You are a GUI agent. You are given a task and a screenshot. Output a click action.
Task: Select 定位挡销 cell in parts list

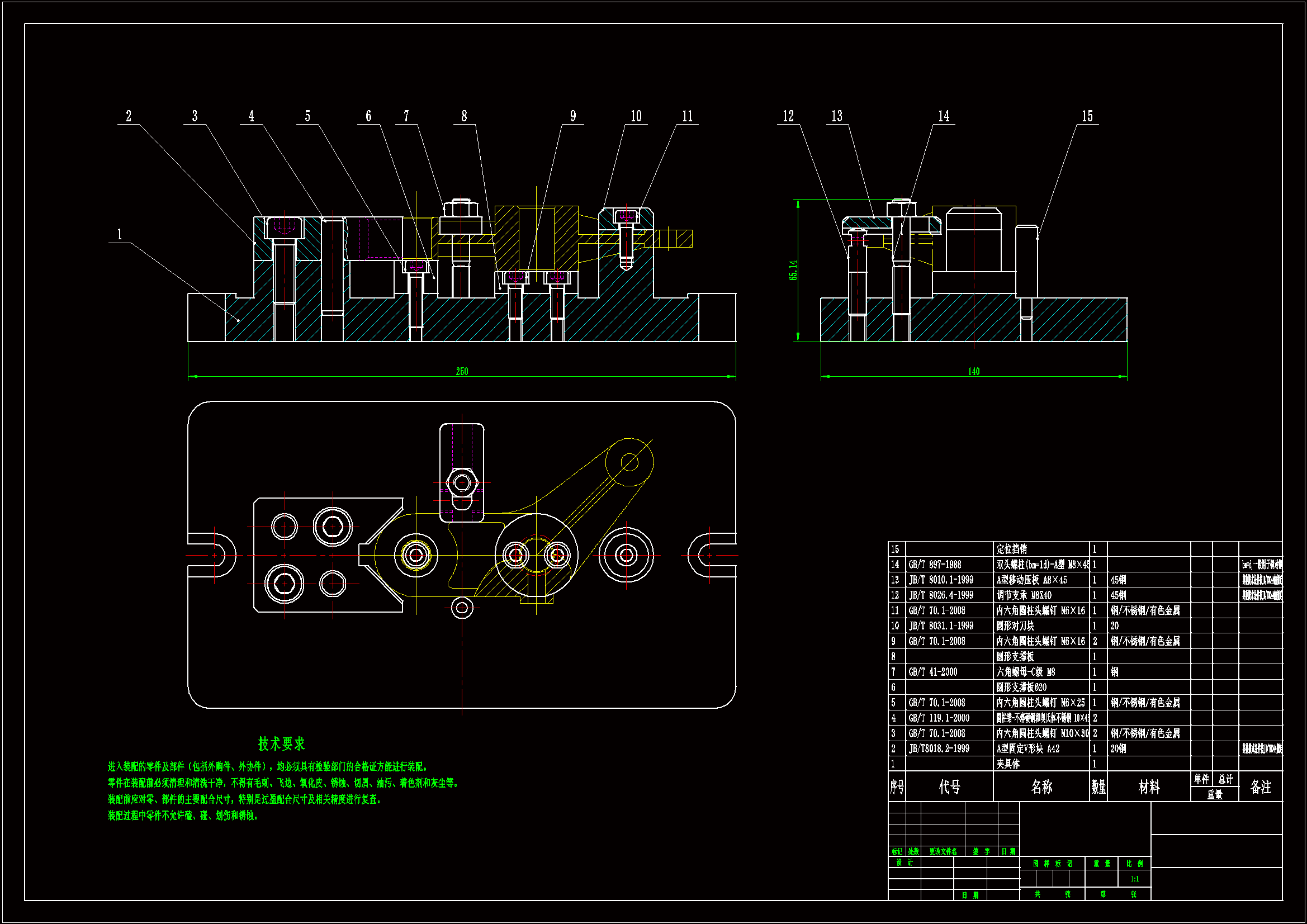(x=1012, y=549)
